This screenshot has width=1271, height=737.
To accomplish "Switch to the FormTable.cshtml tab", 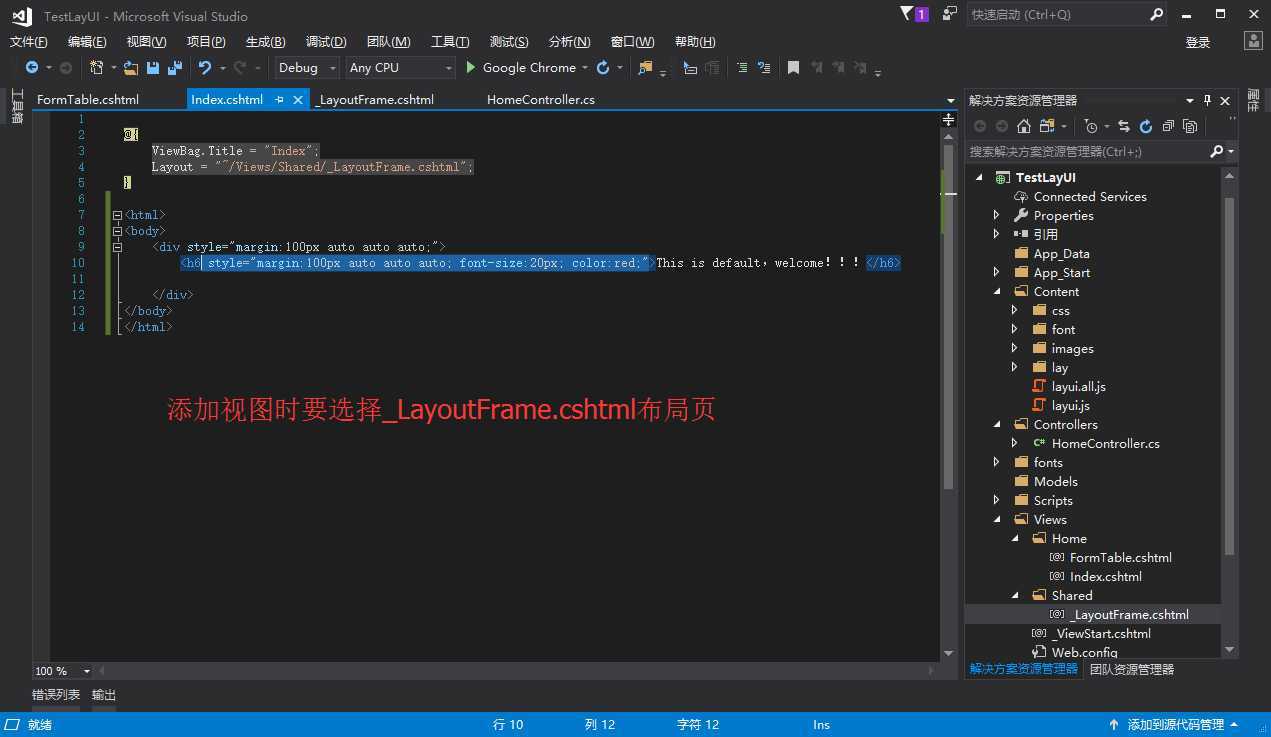I will point(88,100).
